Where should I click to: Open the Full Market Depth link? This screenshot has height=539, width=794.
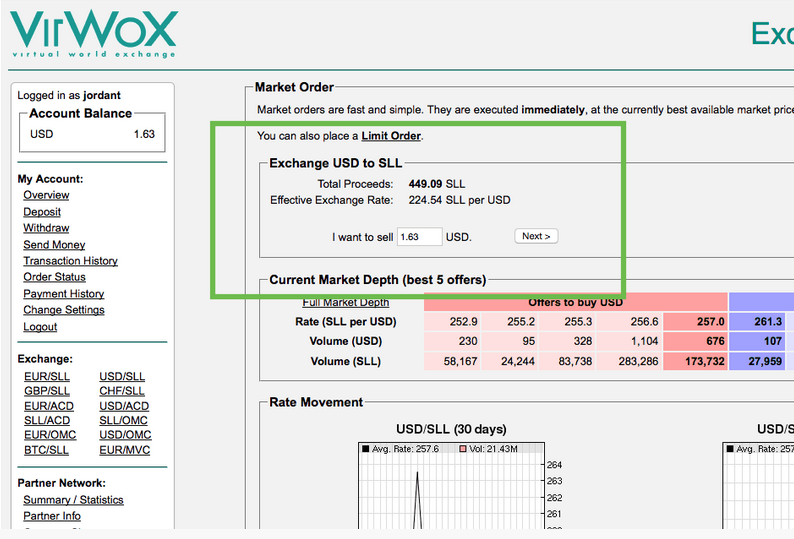pyautogui.click(x=346, y=302)
